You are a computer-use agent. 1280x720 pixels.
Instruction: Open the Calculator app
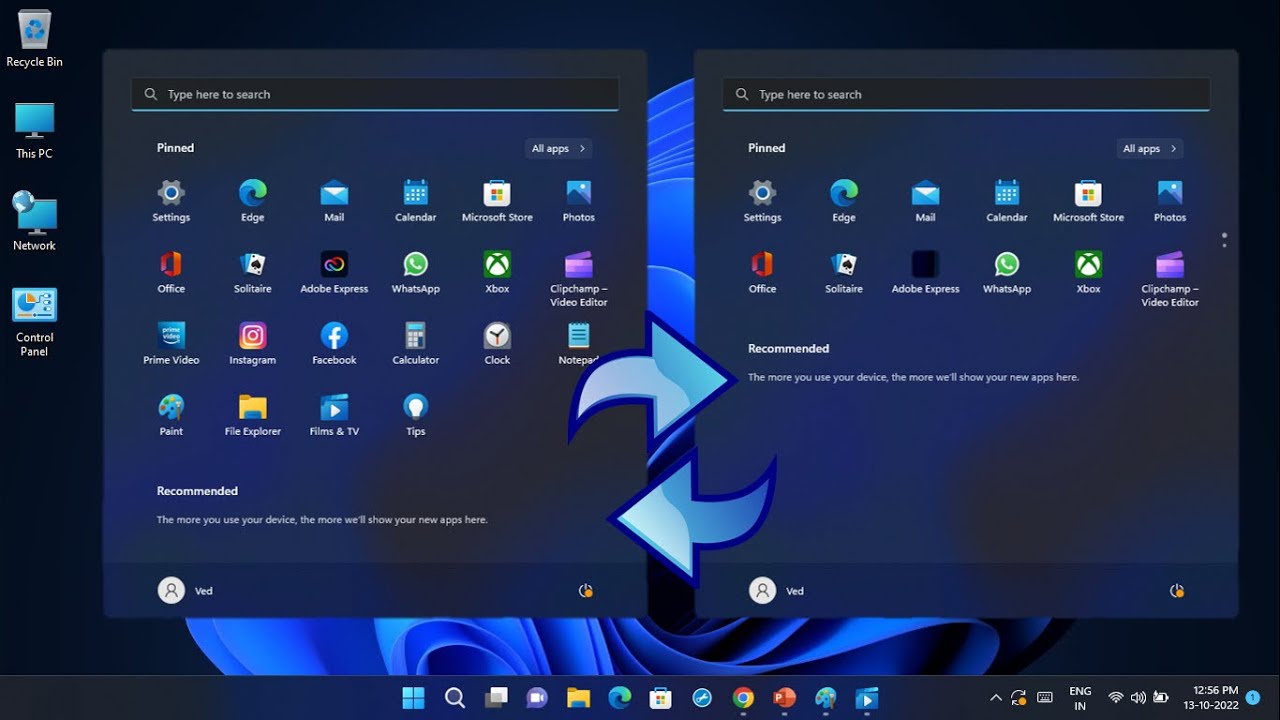tap(415, 343)
